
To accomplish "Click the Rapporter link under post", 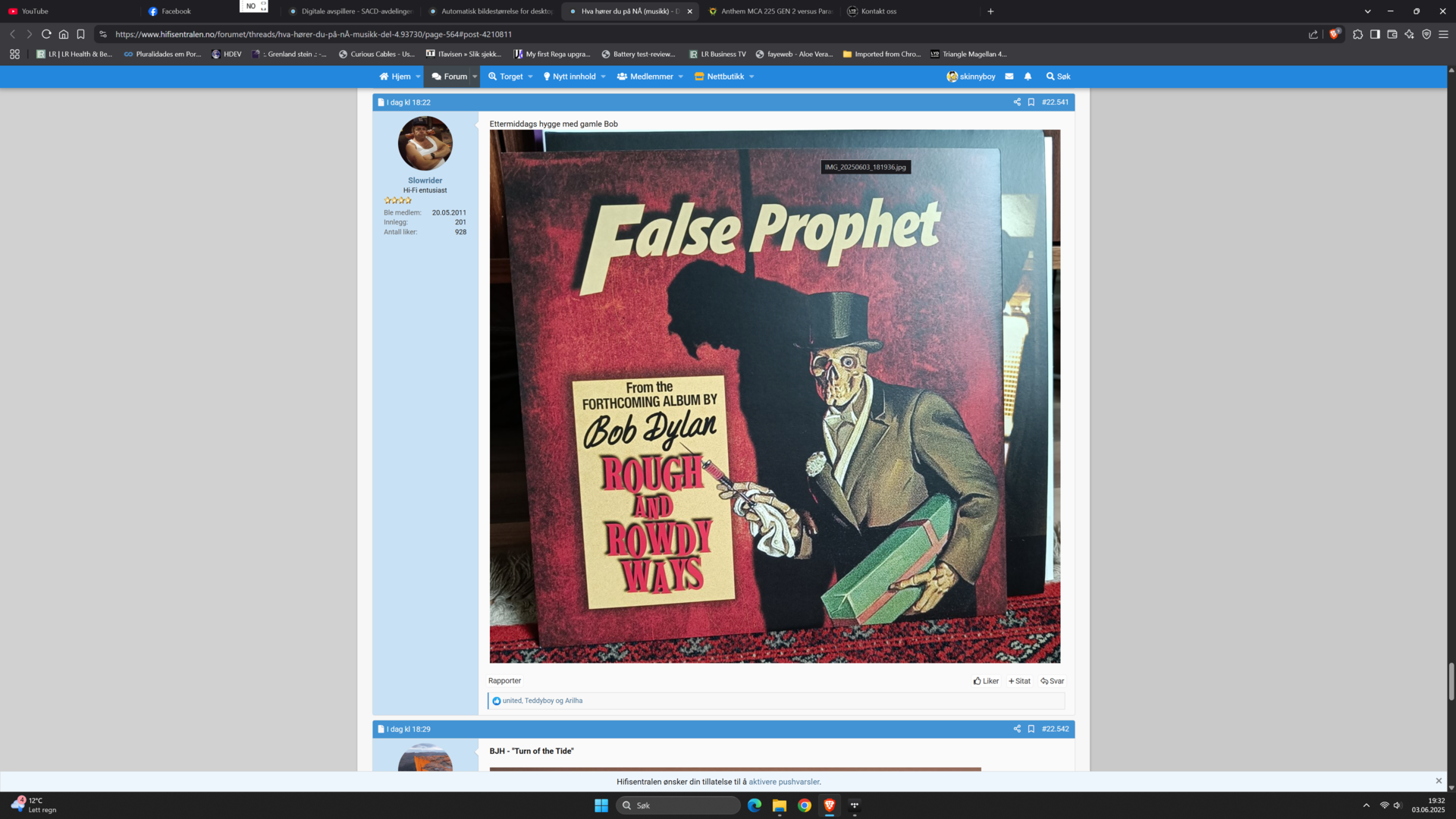I will pos(504,681).
